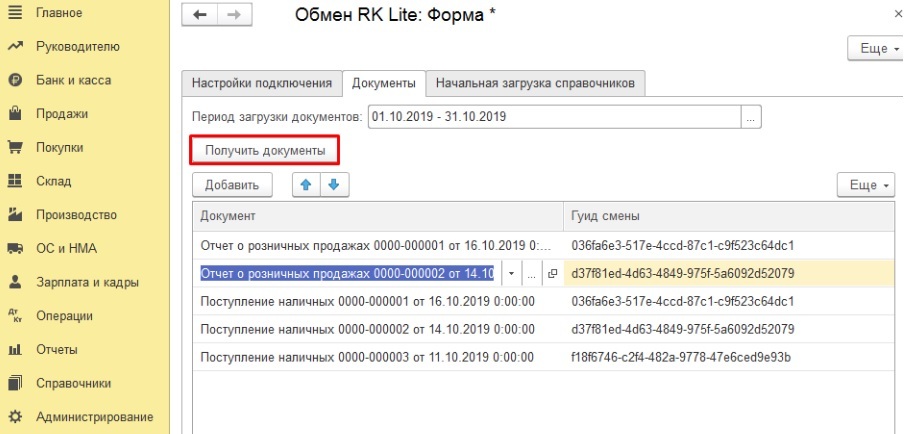Click the Покупки cart icon

(15, 147)
